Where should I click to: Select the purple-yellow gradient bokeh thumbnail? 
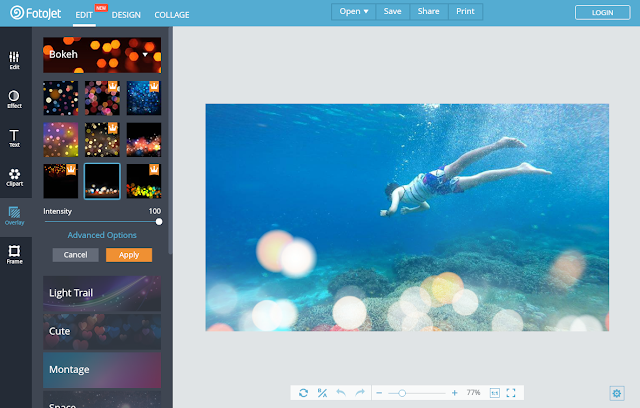[x=61, y=140]
